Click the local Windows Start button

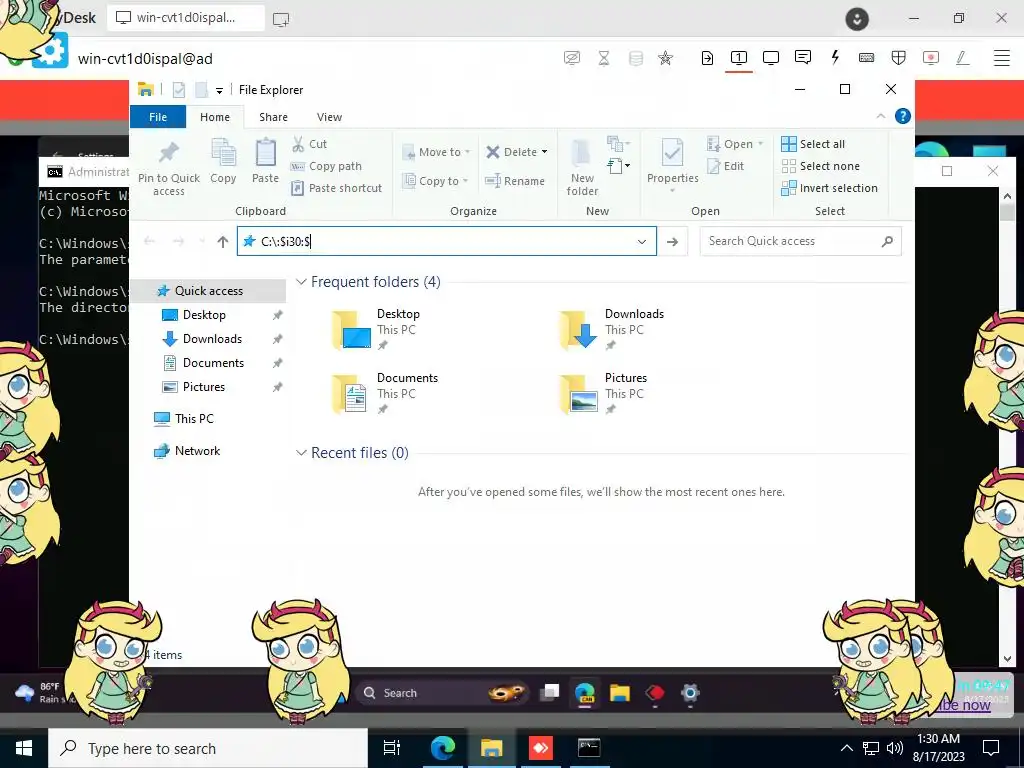pos(24,748)
